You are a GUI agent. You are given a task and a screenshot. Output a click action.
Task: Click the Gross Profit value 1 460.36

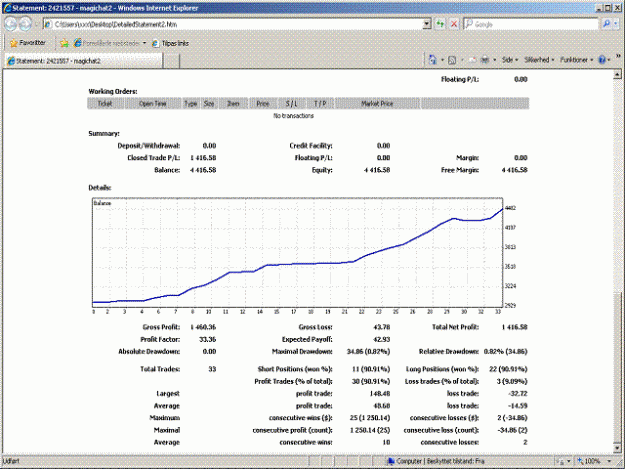click(x=203, y=327)
